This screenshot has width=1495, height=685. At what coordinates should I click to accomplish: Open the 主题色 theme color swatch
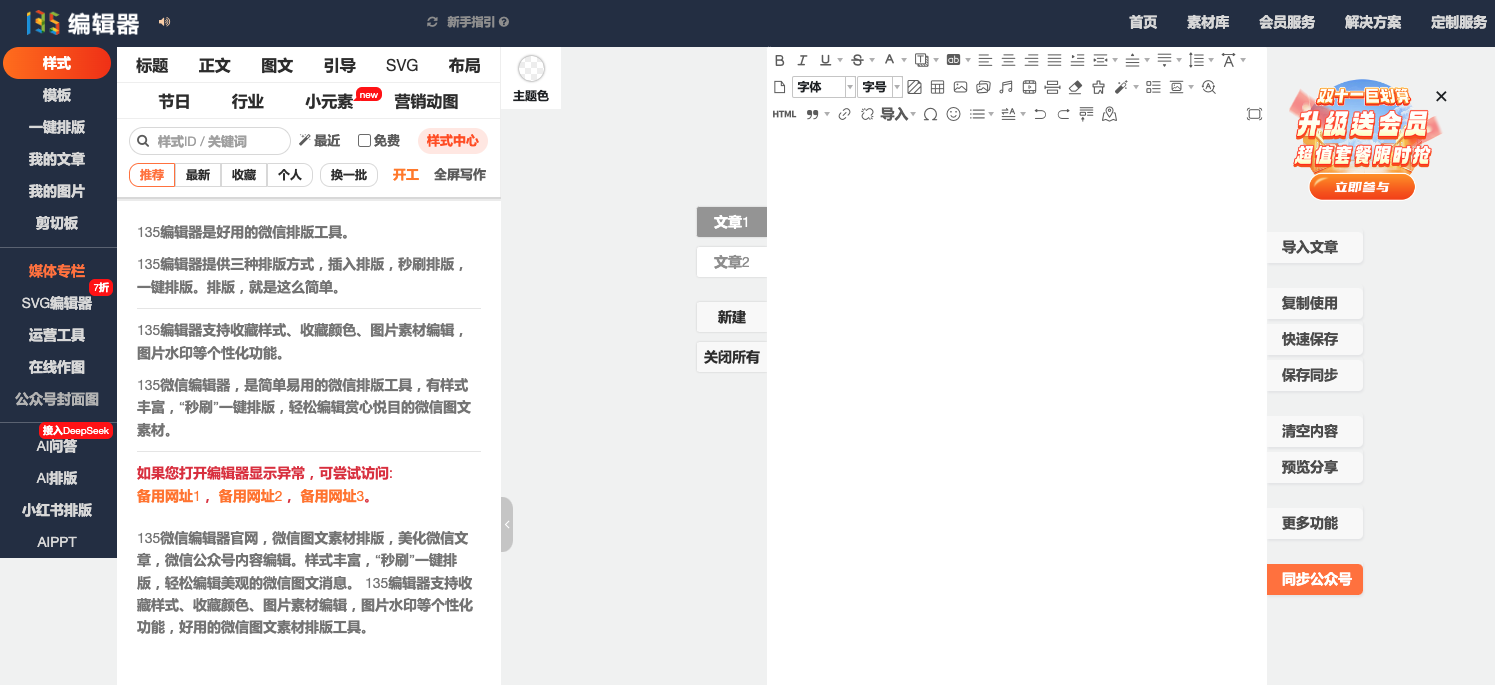[x=531, y=69]
